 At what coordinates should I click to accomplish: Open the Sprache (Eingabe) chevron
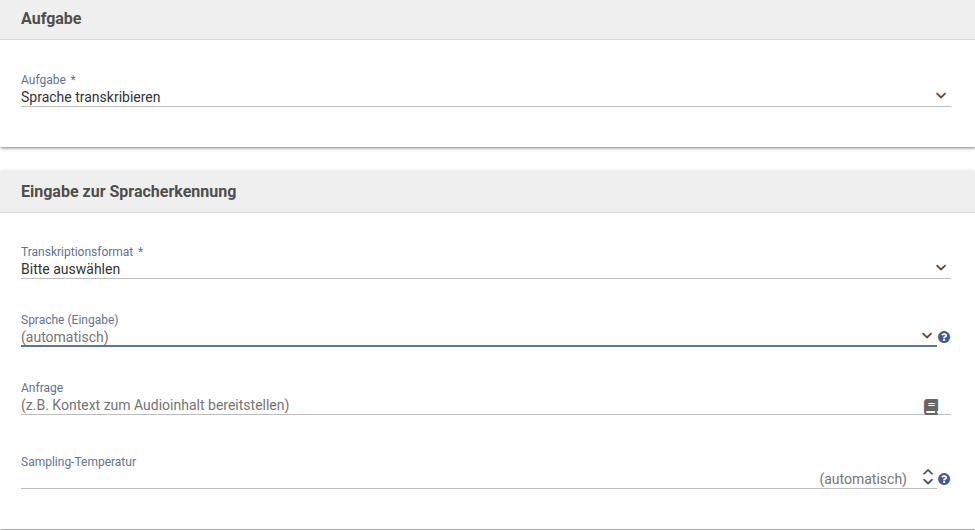coord(927,336)
